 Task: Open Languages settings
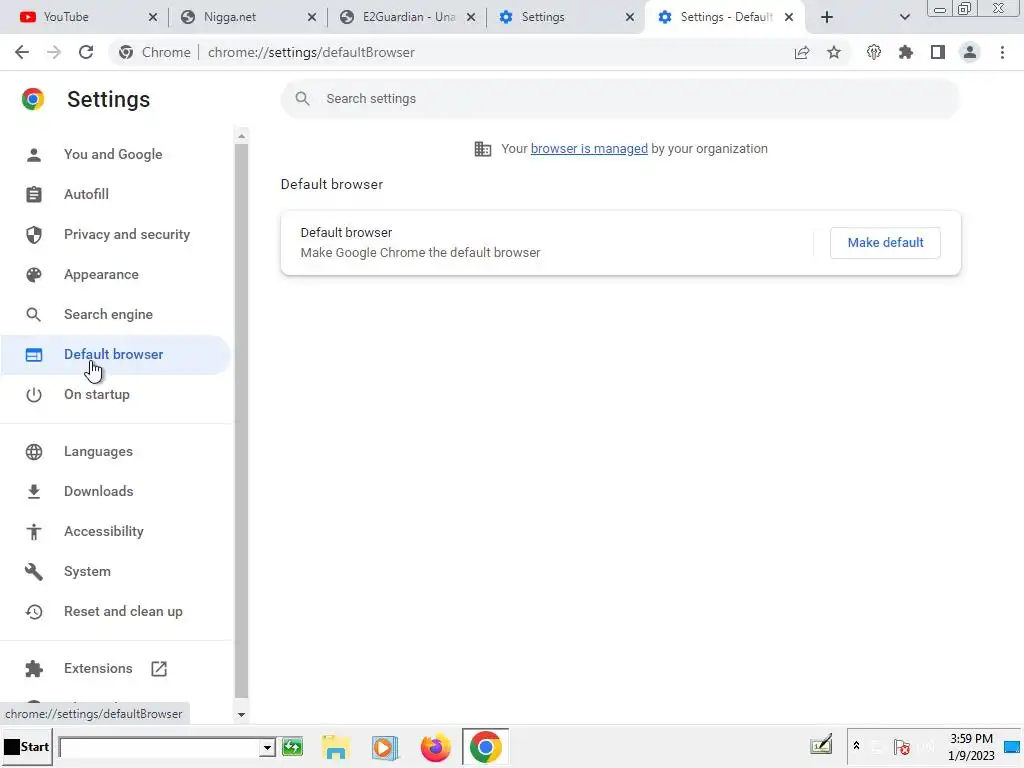click(114, 452)
